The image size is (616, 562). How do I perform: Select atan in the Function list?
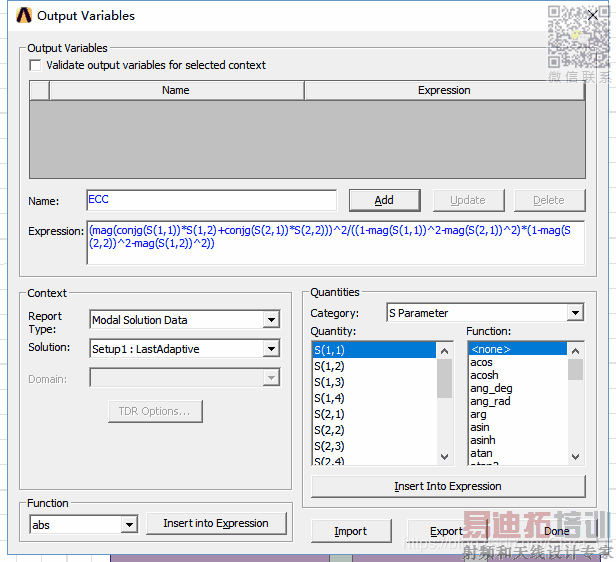coord(518,453)
